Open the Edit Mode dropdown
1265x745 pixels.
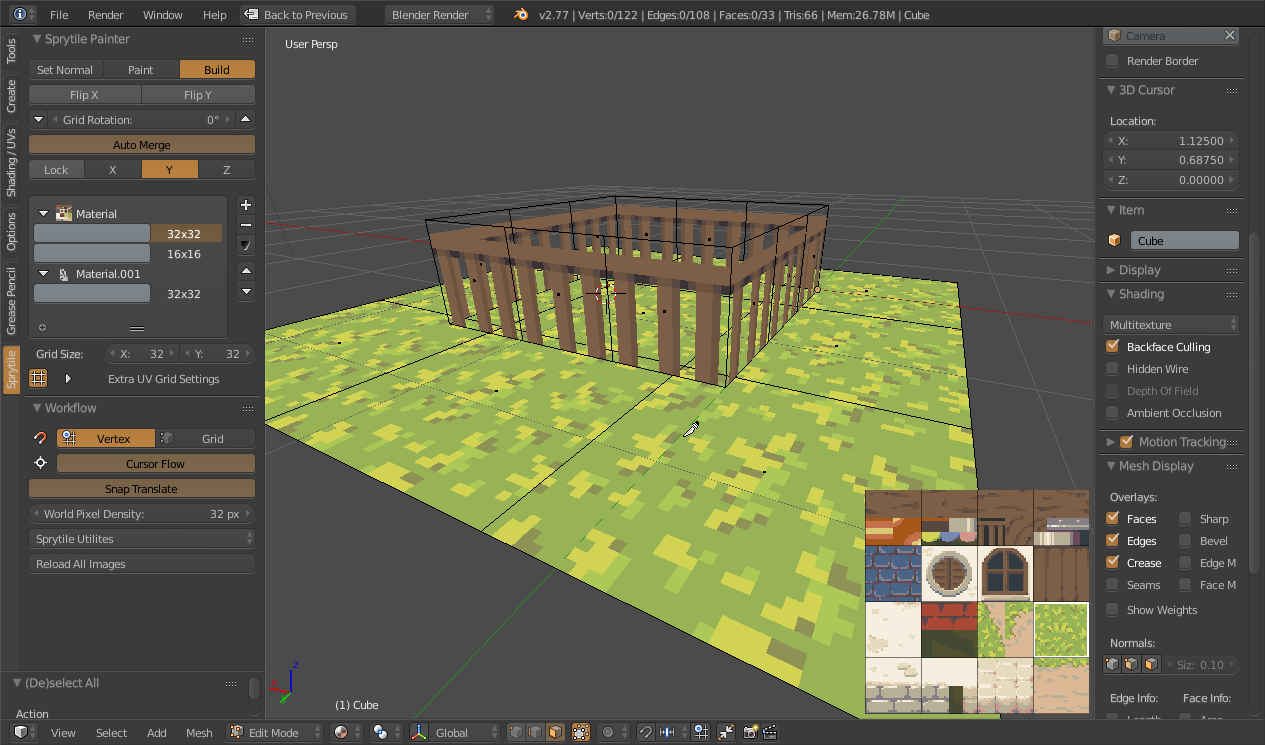click(x=275, y=732)
